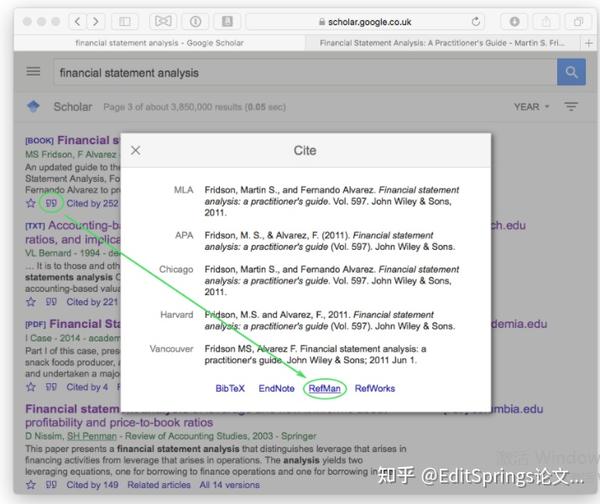Open 'Cited by 252' link

(92, 203)
